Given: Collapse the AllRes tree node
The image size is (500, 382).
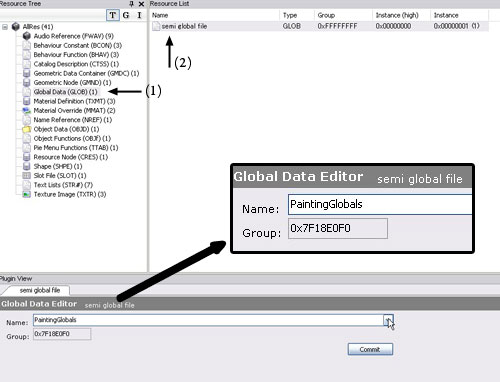Looking at the screenshot, I should [5, 27].
